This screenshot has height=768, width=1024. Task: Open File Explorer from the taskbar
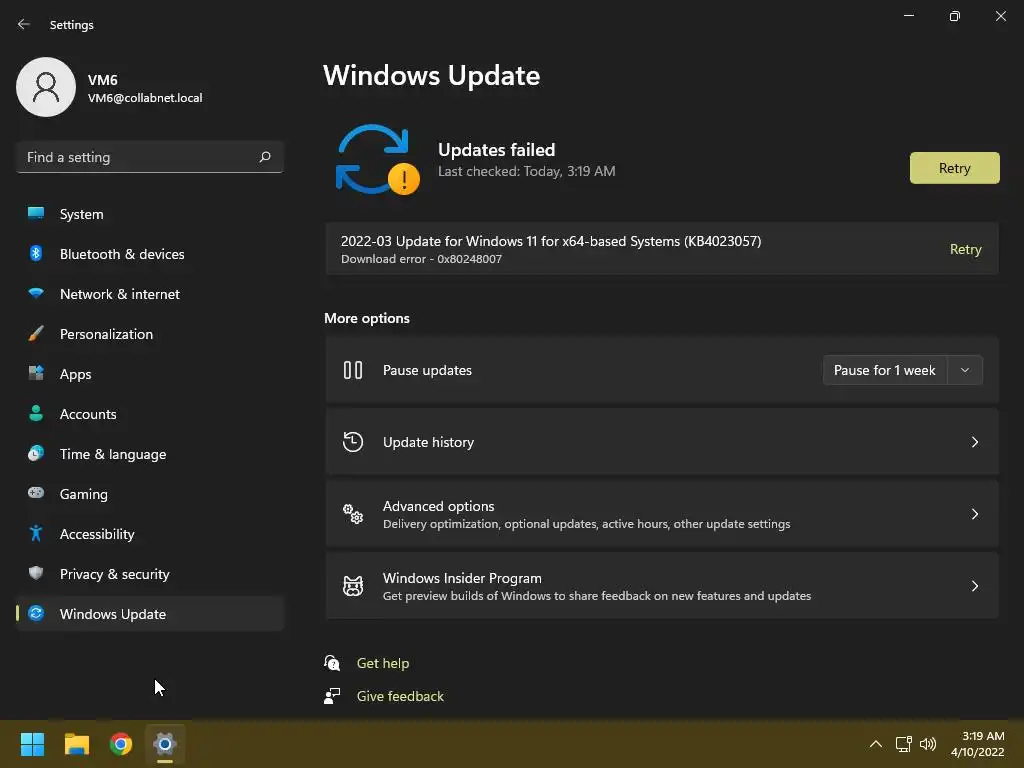pyautogui.click(x=76, y=744)
